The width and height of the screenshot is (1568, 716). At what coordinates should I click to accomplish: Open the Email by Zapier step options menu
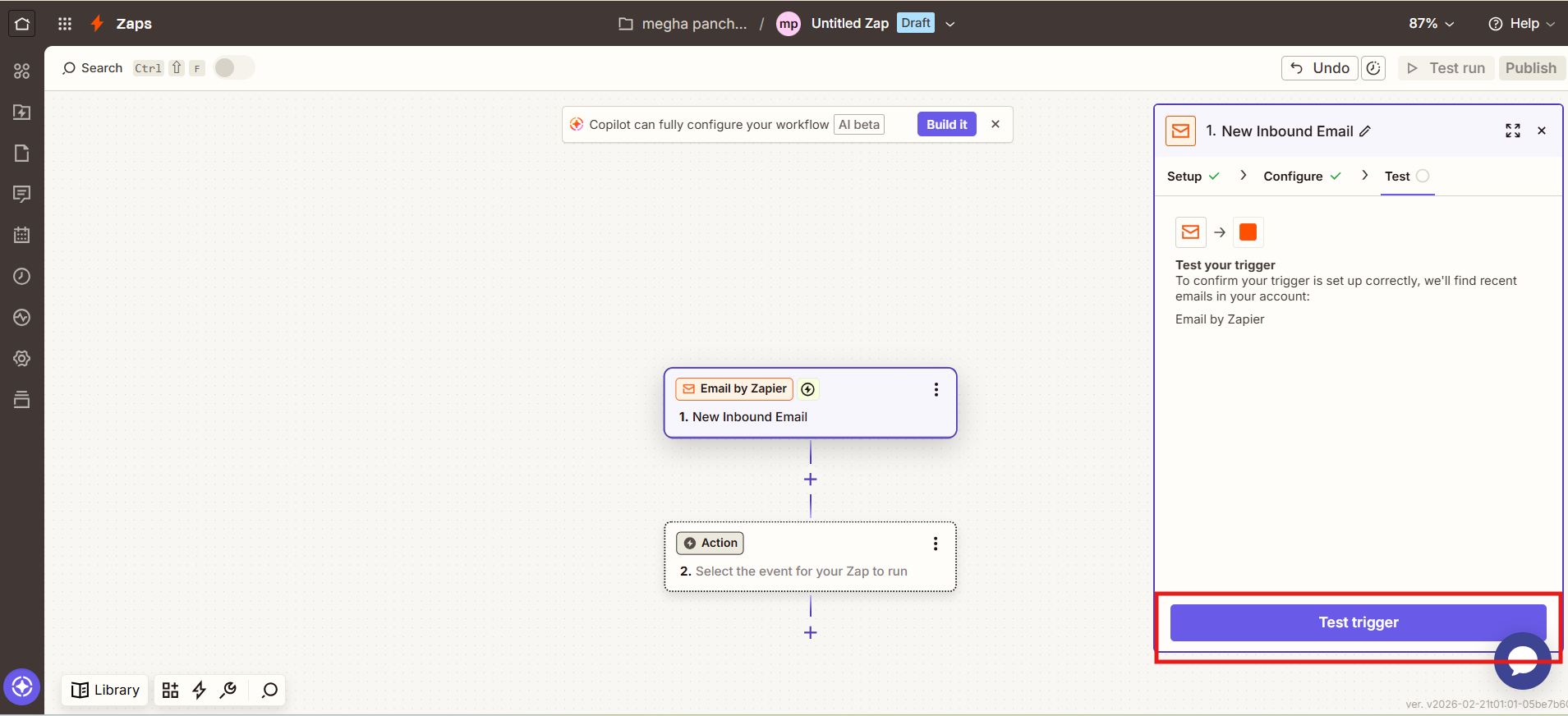(936, 390)
